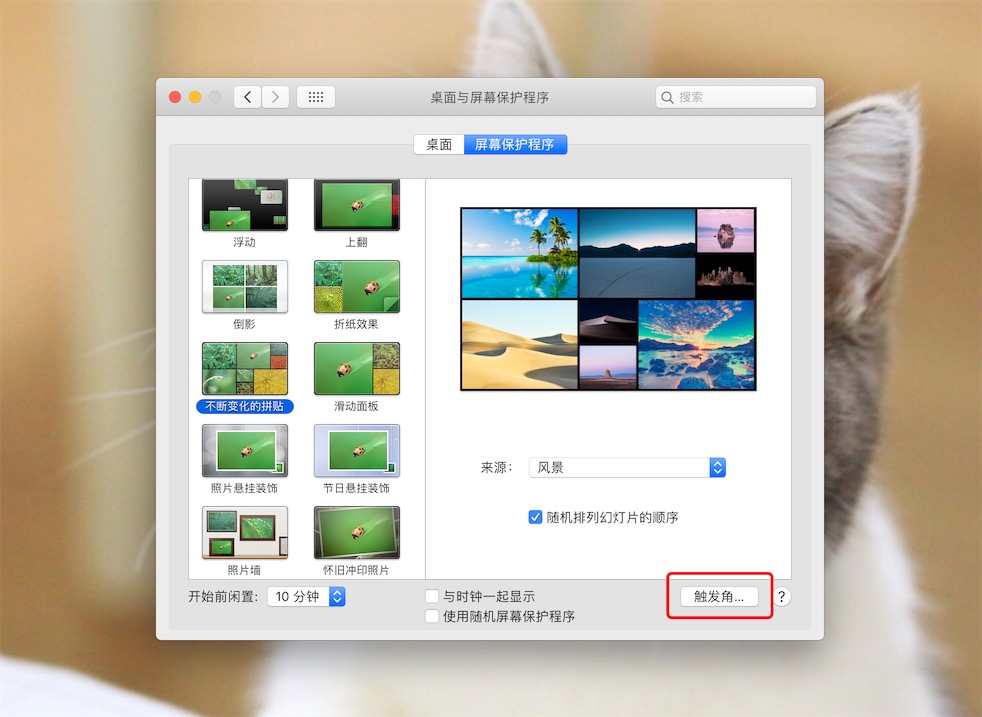Choose the 怀旧冲印照片 screen saver thumbnail

pyautogui.click(x=357, y=533)
